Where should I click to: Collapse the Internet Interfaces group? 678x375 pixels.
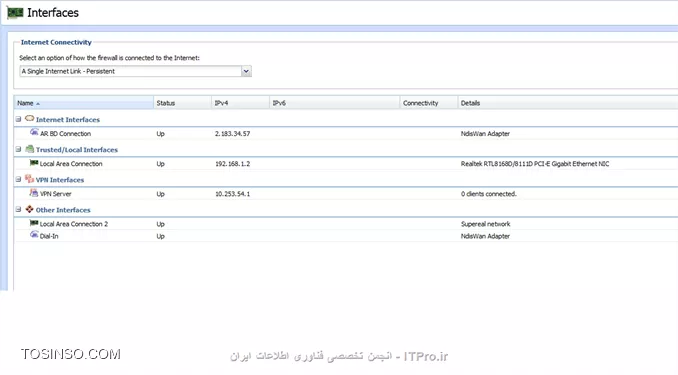18,119
